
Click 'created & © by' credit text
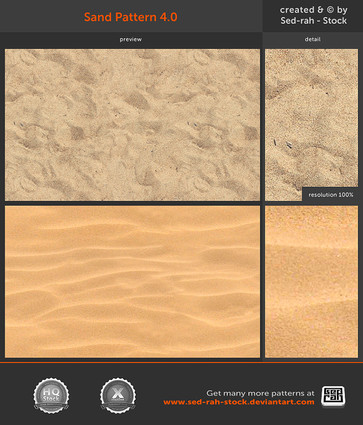313,10
